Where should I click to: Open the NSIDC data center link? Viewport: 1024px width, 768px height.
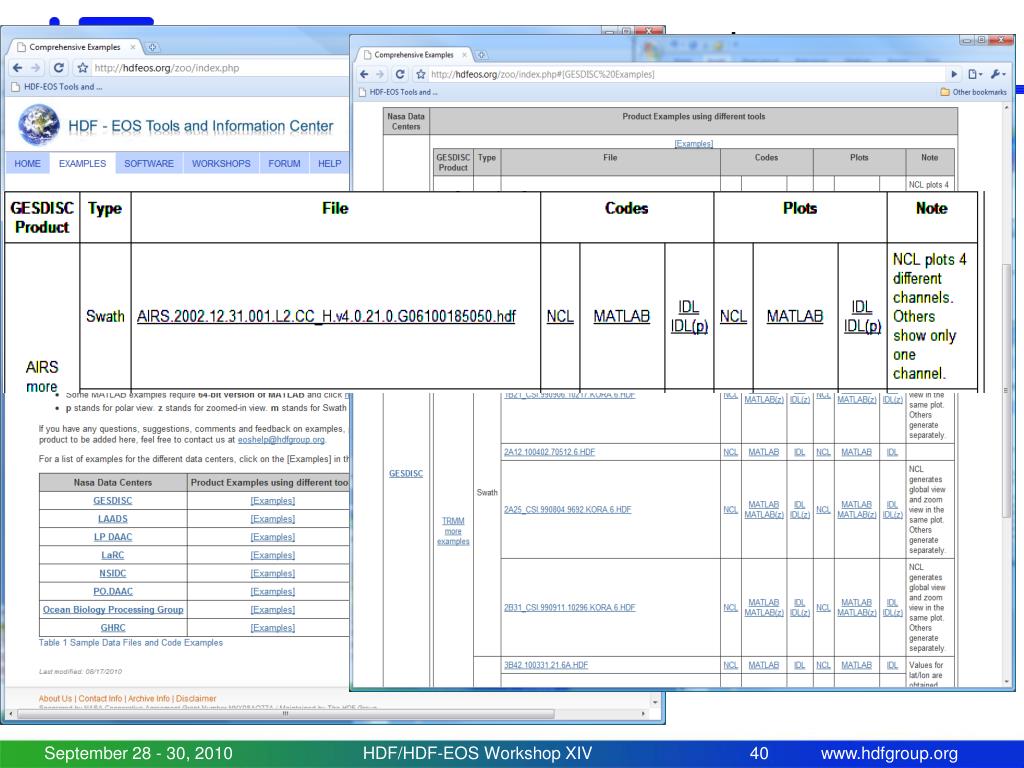112,573
